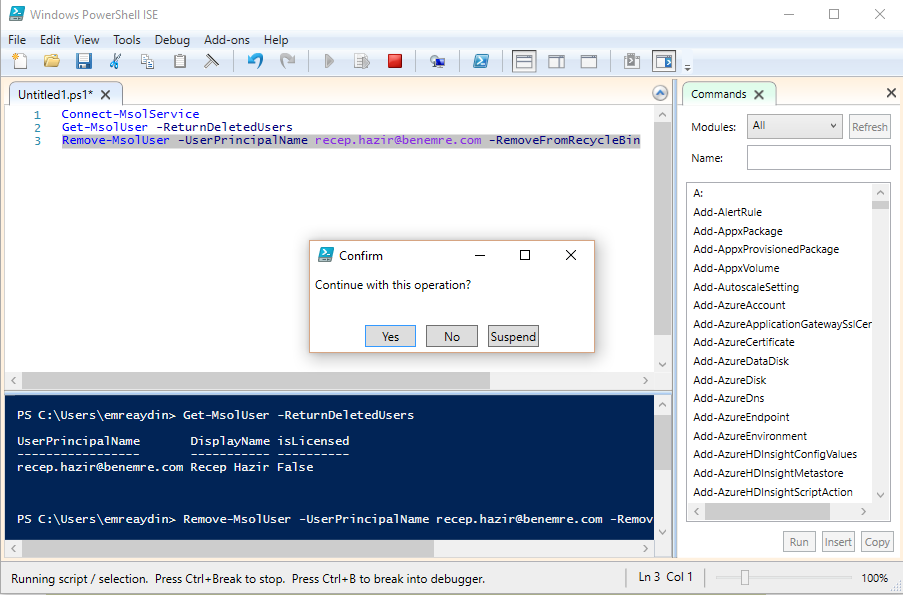Open the Help menu
Screen dimensions: 903x595
276,40
